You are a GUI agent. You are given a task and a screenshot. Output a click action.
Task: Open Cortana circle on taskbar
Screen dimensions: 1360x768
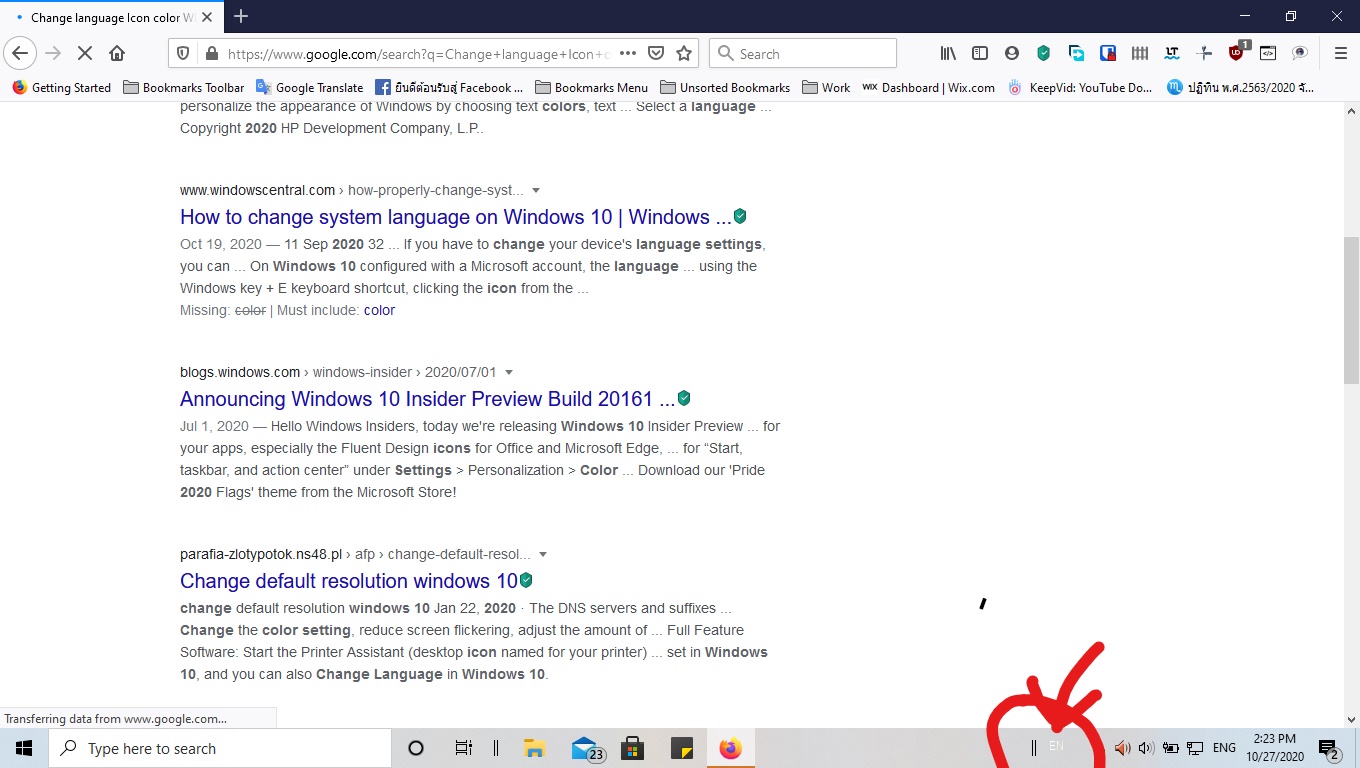tap(416, 748)
